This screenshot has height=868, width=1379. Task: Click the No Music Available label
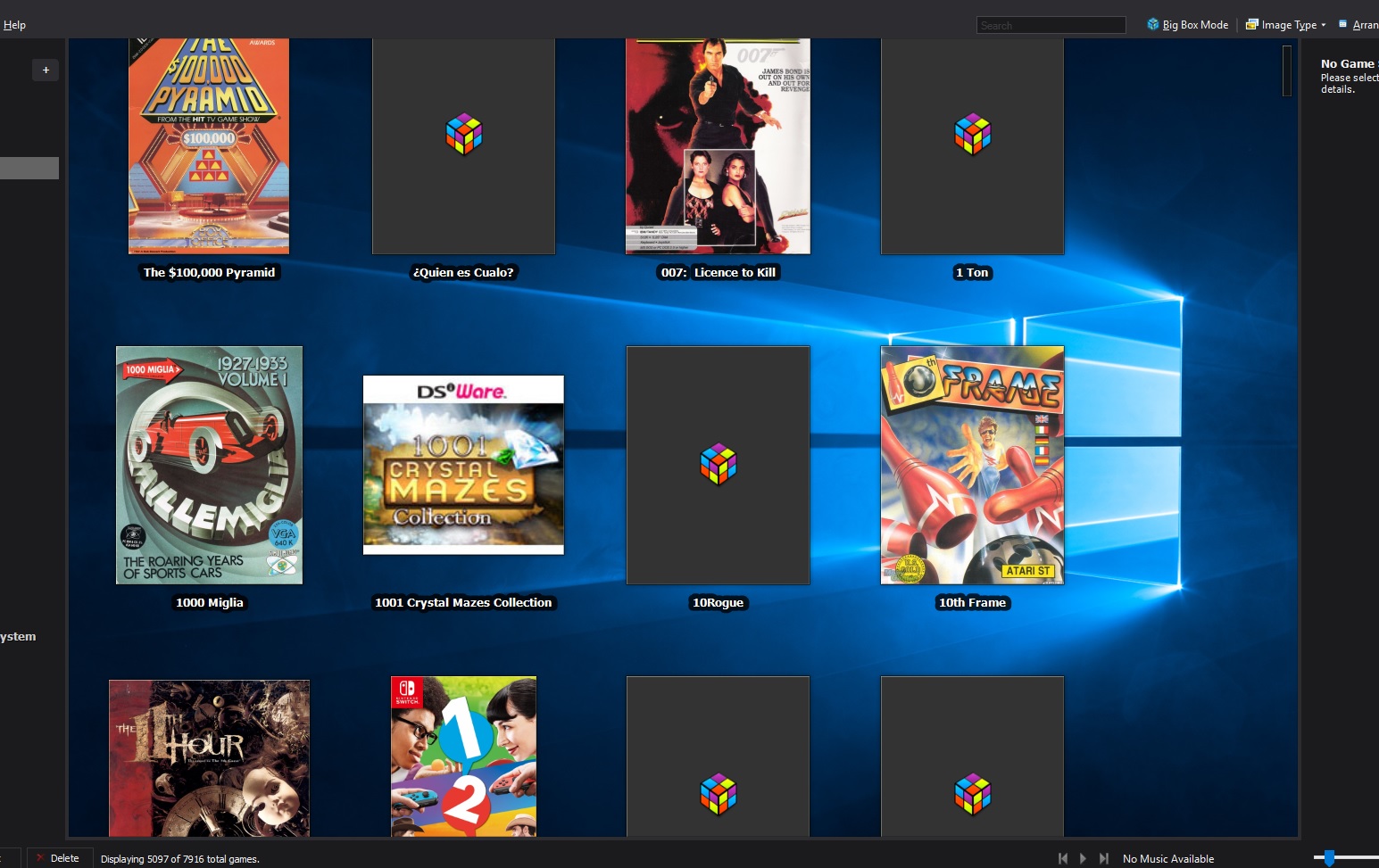[x=1168, y=859]
